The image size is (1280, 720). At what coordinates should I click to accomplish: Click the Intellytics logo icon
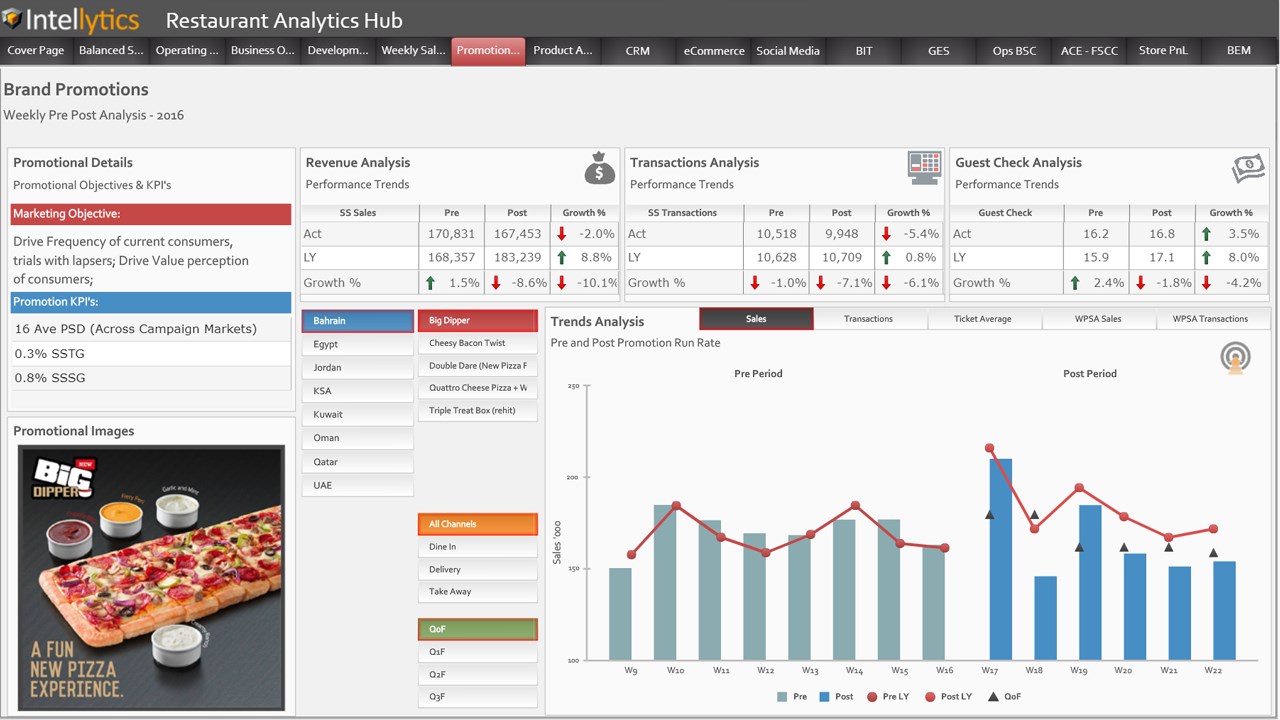point(12,18)
